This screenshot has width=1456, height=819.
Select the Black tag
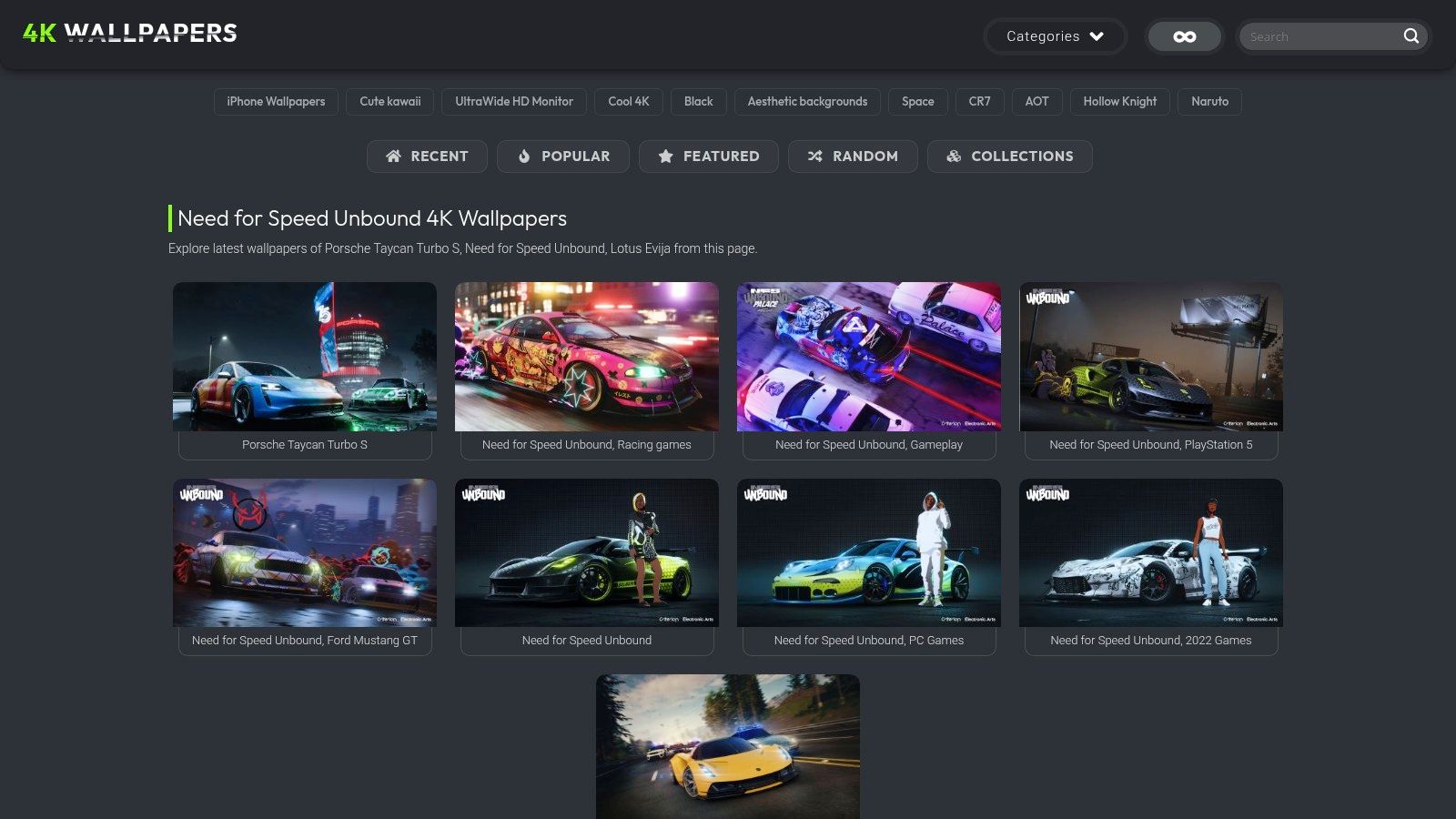point(699,102)
